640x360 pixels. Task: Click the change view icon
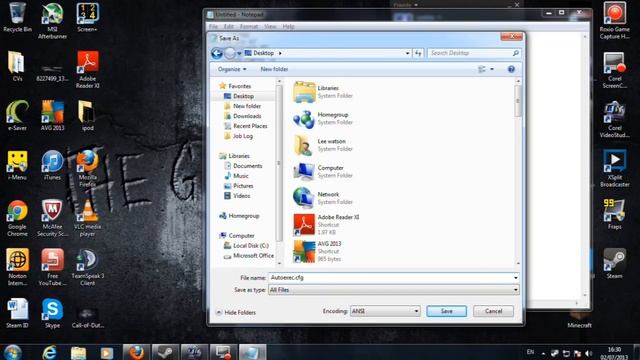(x=482, y=69)
